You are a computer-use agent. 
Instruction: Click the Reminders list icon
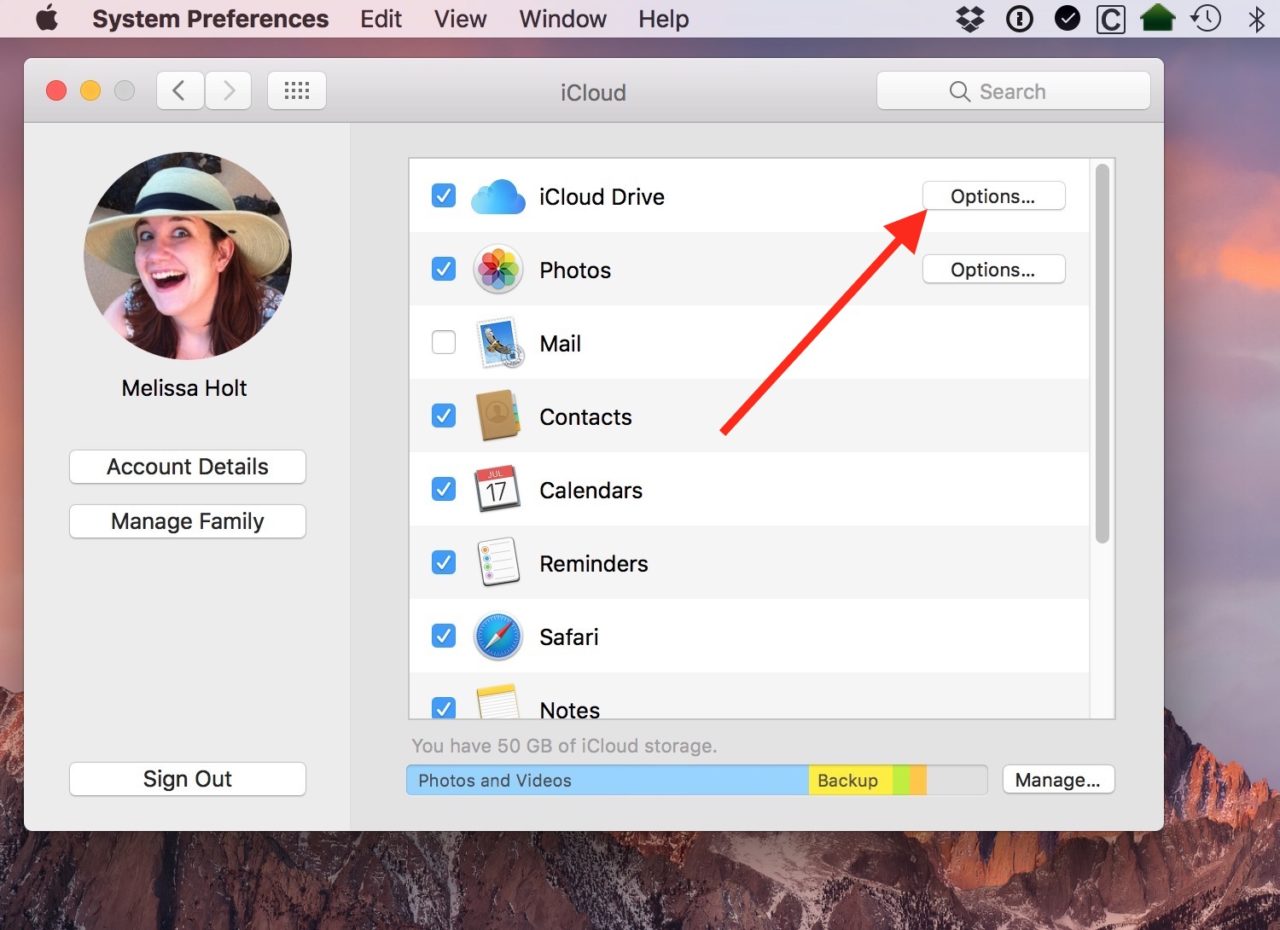(x=498, y=563)
